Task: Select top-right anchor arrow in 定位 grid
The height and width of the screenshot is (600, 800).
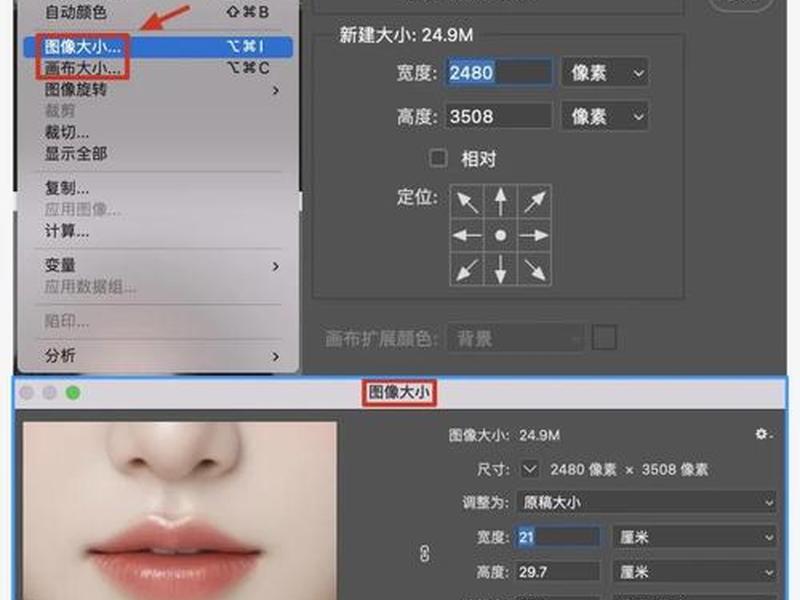Action: click(534, 202)
